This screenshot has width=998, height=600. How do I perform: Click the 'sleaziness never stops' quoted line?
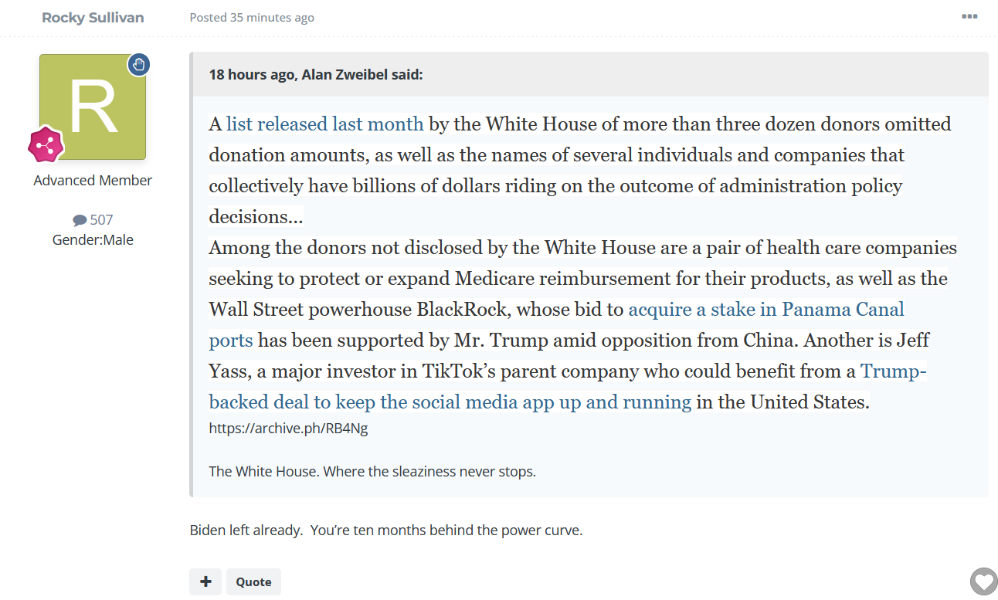click(x=372, y=471)
